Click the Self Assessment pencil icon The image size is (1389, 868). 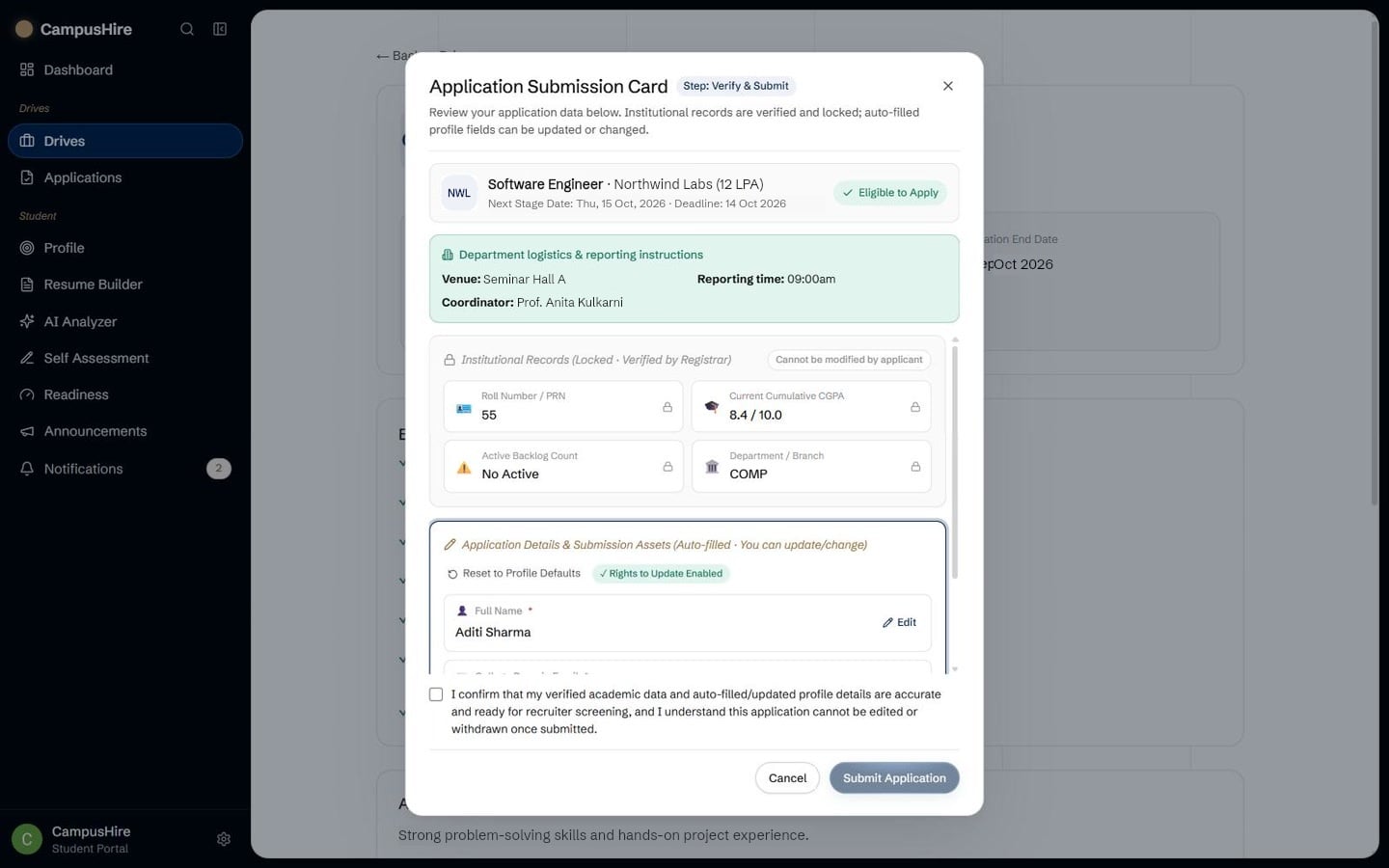(x=27, y=358)
